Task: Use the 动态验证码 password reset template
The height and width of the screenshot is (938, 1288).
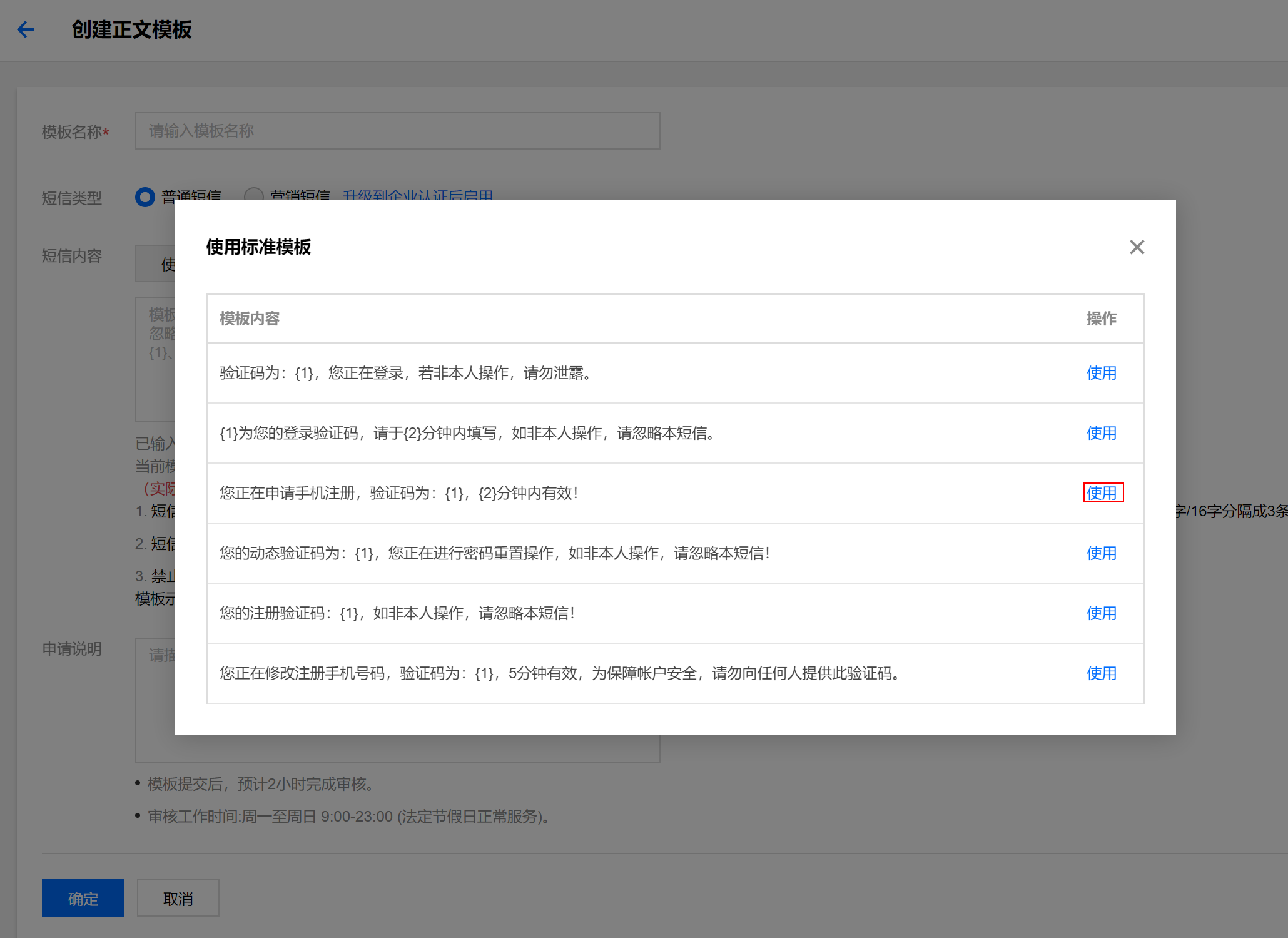Action: (1101, 553)
